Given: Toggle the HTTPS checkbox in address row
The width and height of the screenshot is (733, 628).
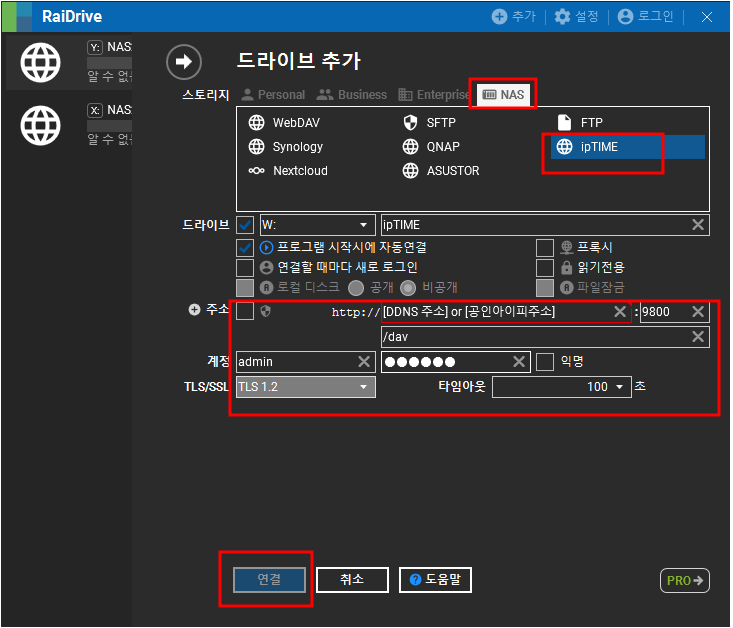Looking at the screenshot, I should [245, 311].
